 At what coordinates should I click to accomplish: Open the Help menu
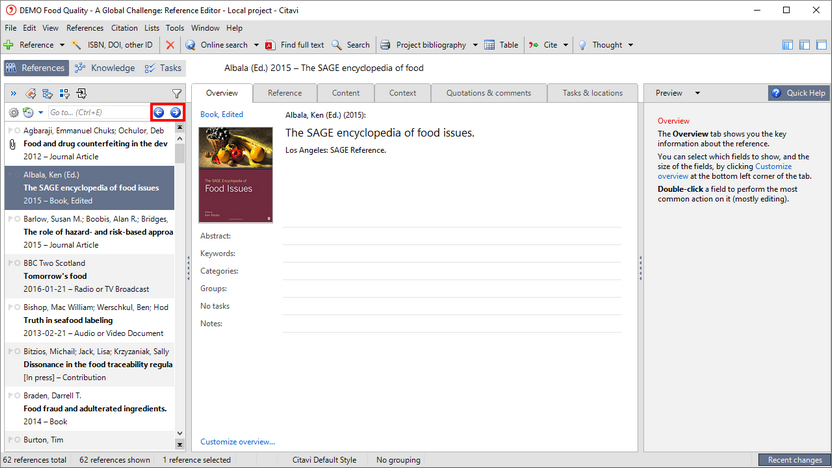[234, 28]
